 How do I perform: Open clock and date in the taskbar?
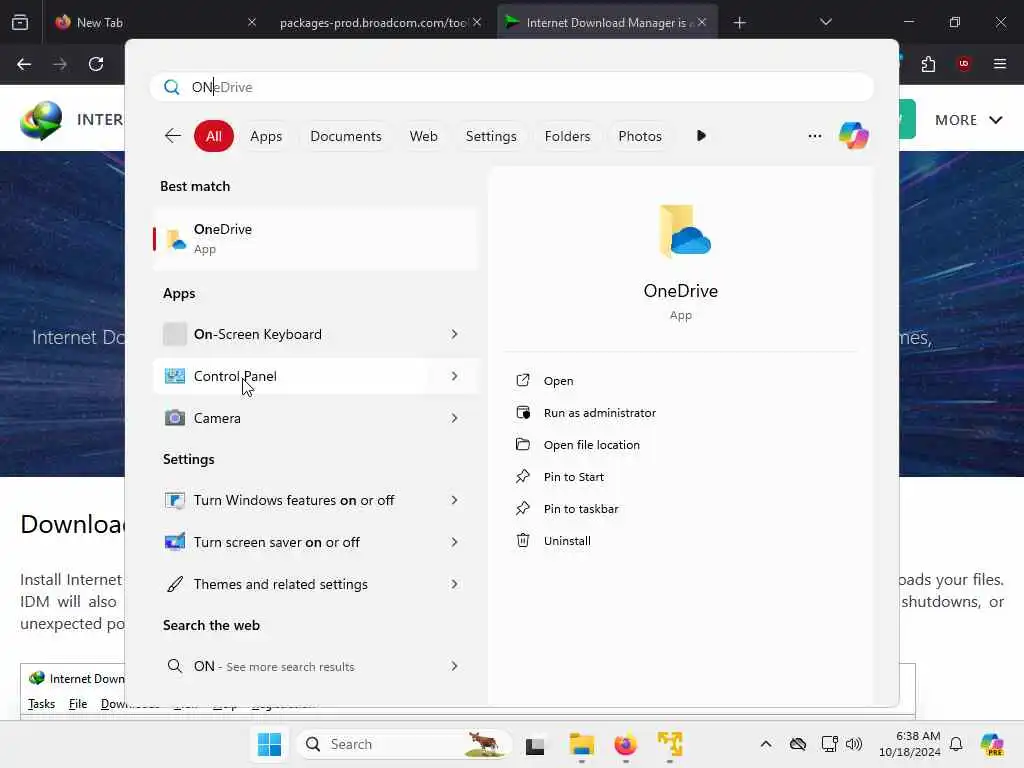pyautogui.click(x=909, y=744)
